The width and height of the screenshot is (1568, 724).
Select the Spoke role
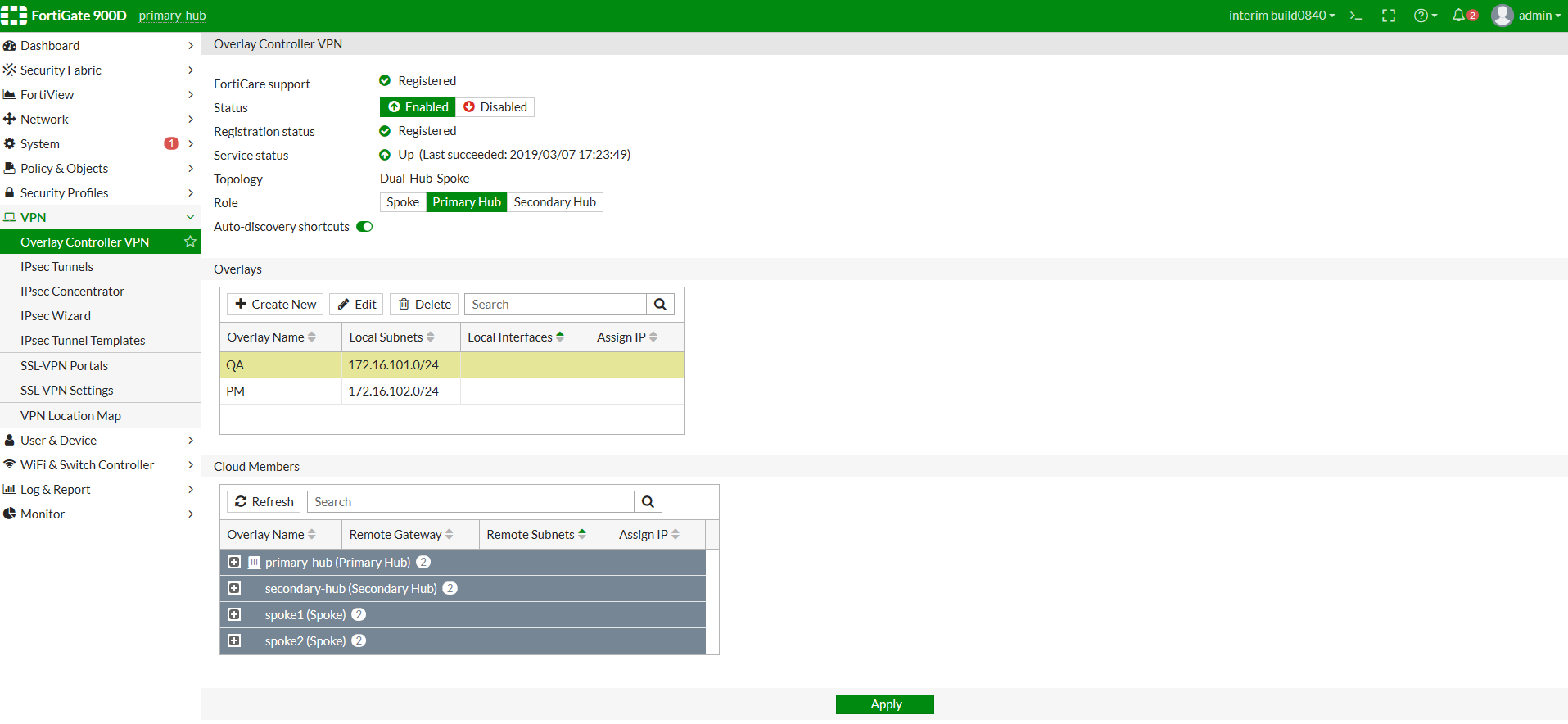click(x=403, y=202)
